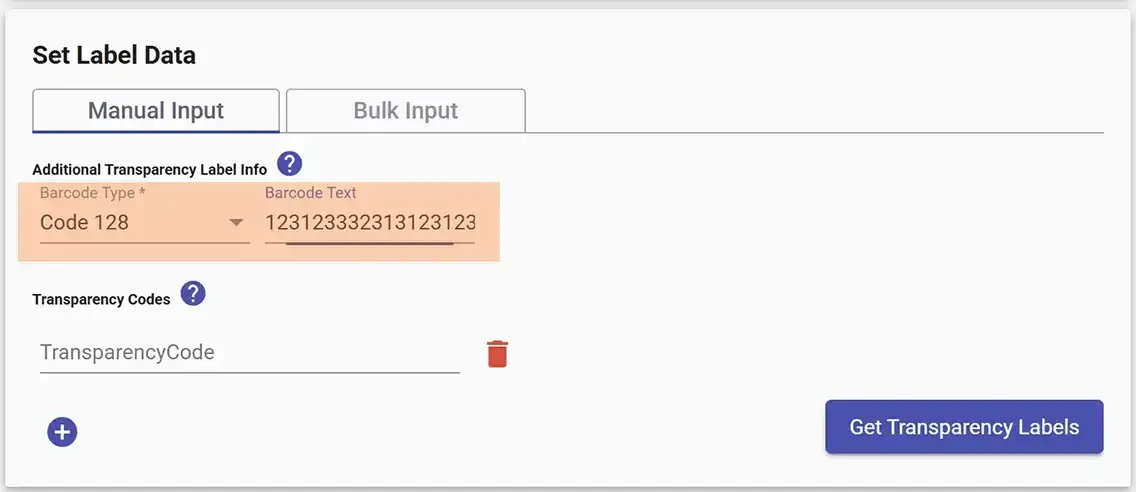Open help for Additional Transparency Label Info
The image size is (1136, 492).
click(x=290, y=164)
